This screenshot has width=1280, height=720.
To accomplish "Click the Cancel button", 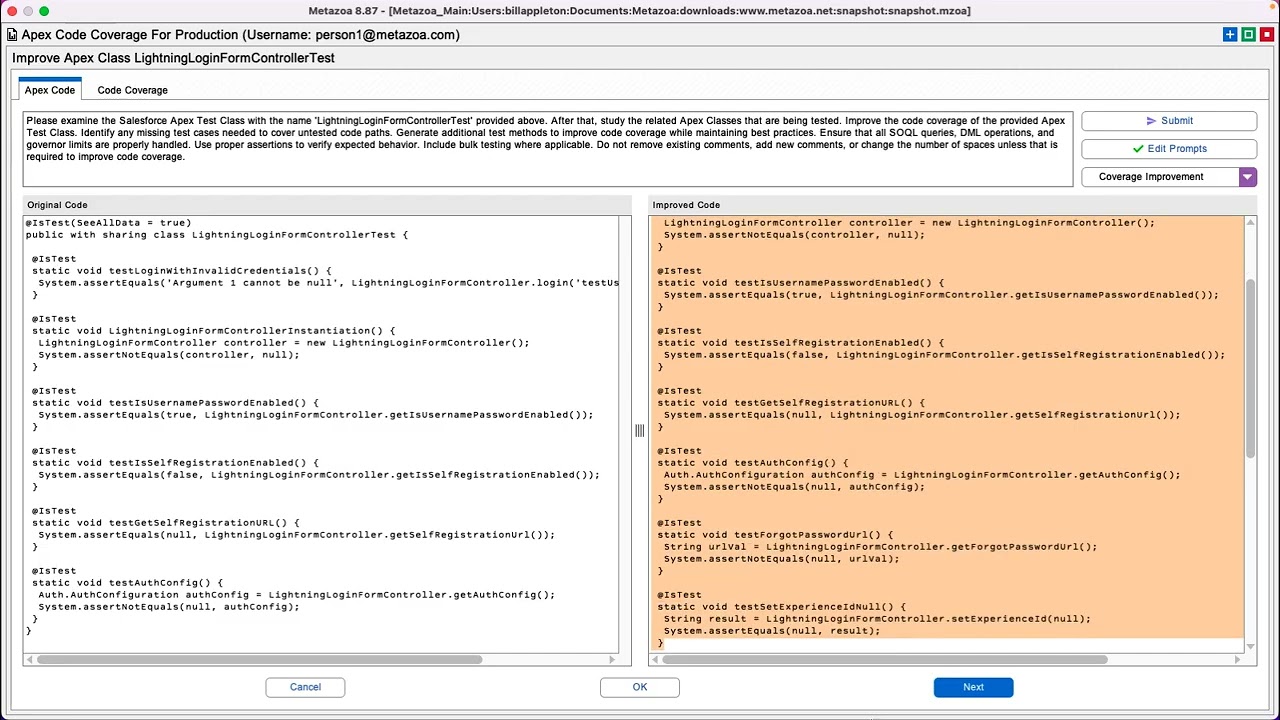I will click(305, 687).
